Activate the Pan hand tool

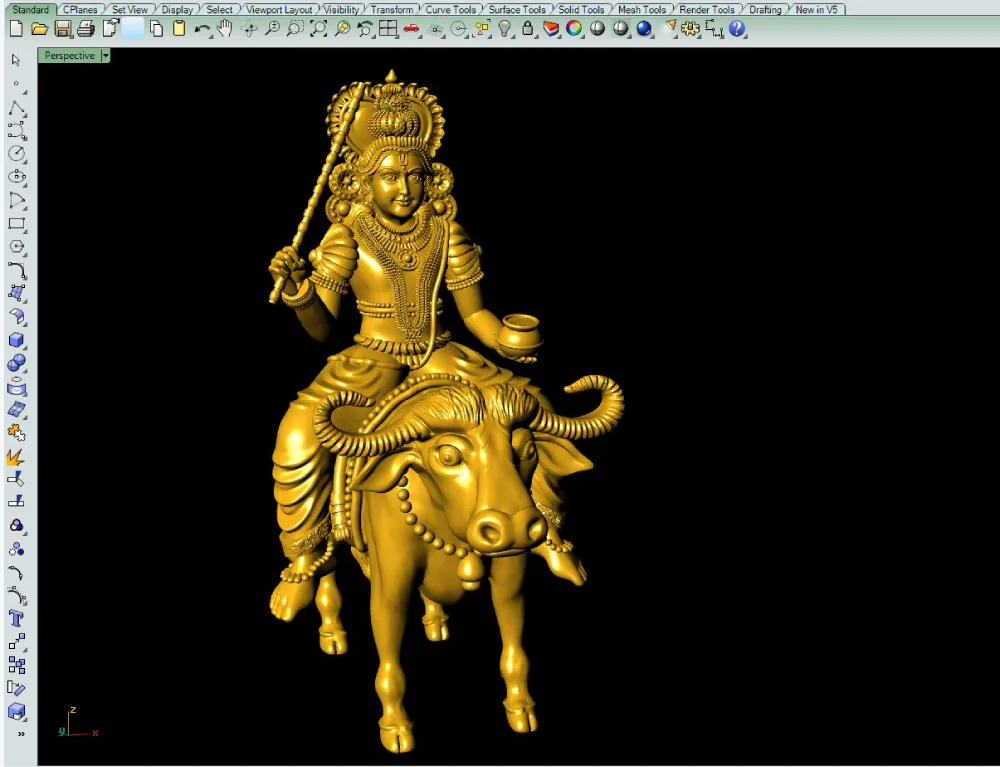(x=224, y=29)
